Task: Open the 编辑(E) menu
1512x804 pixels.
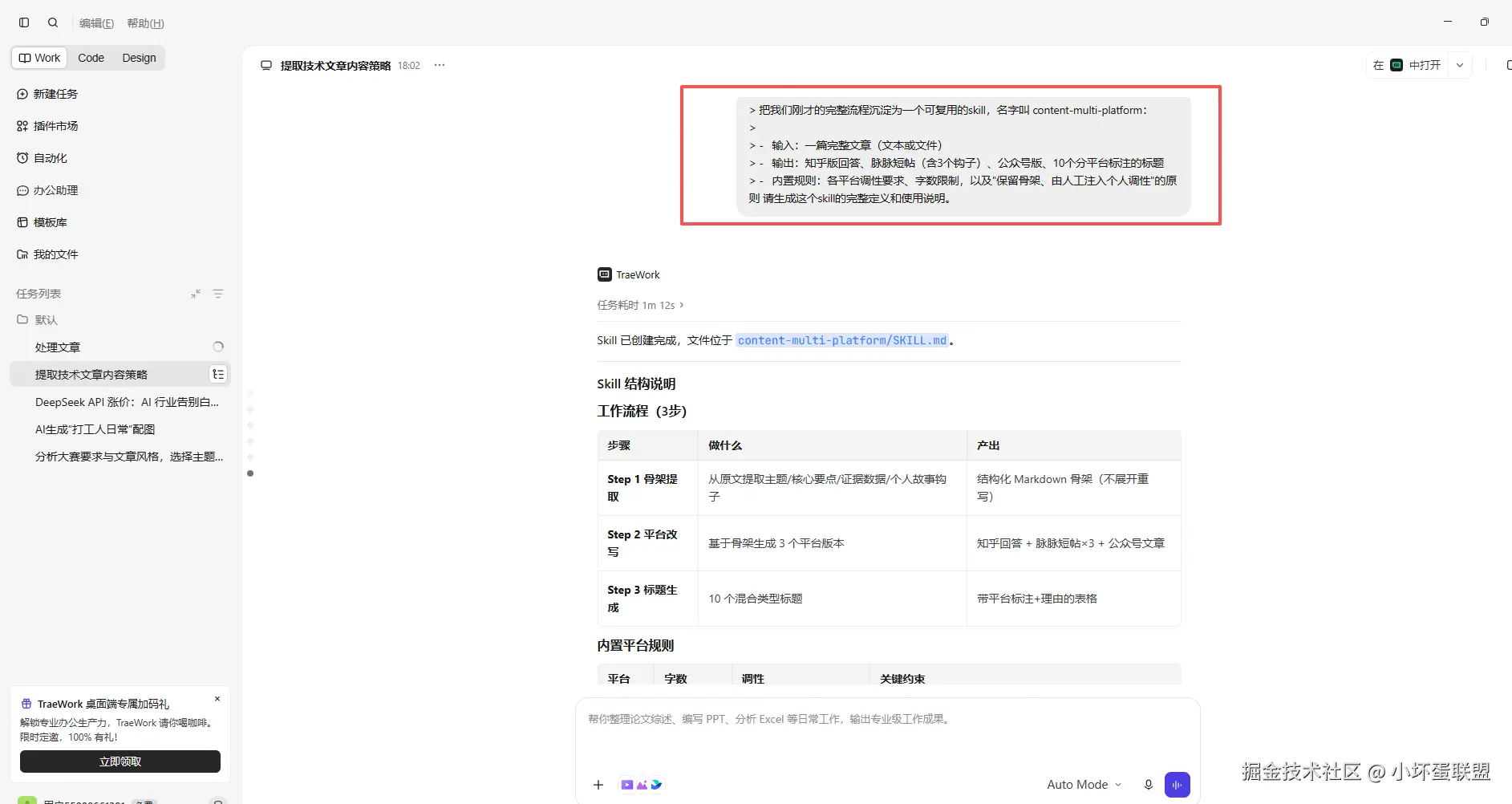Action: click(x=96, y=23)
